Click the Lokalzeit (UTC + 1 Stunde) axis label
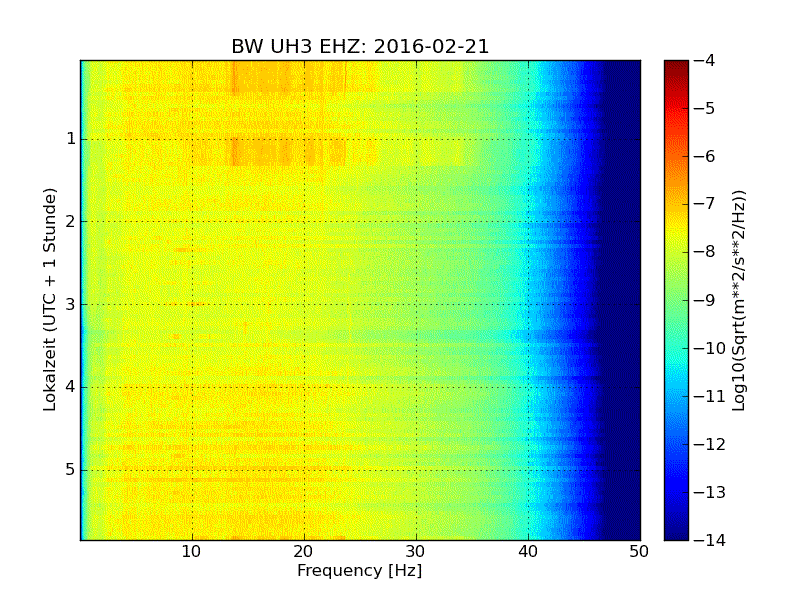Viewport: 800px width, 600px height. (49, 300)
